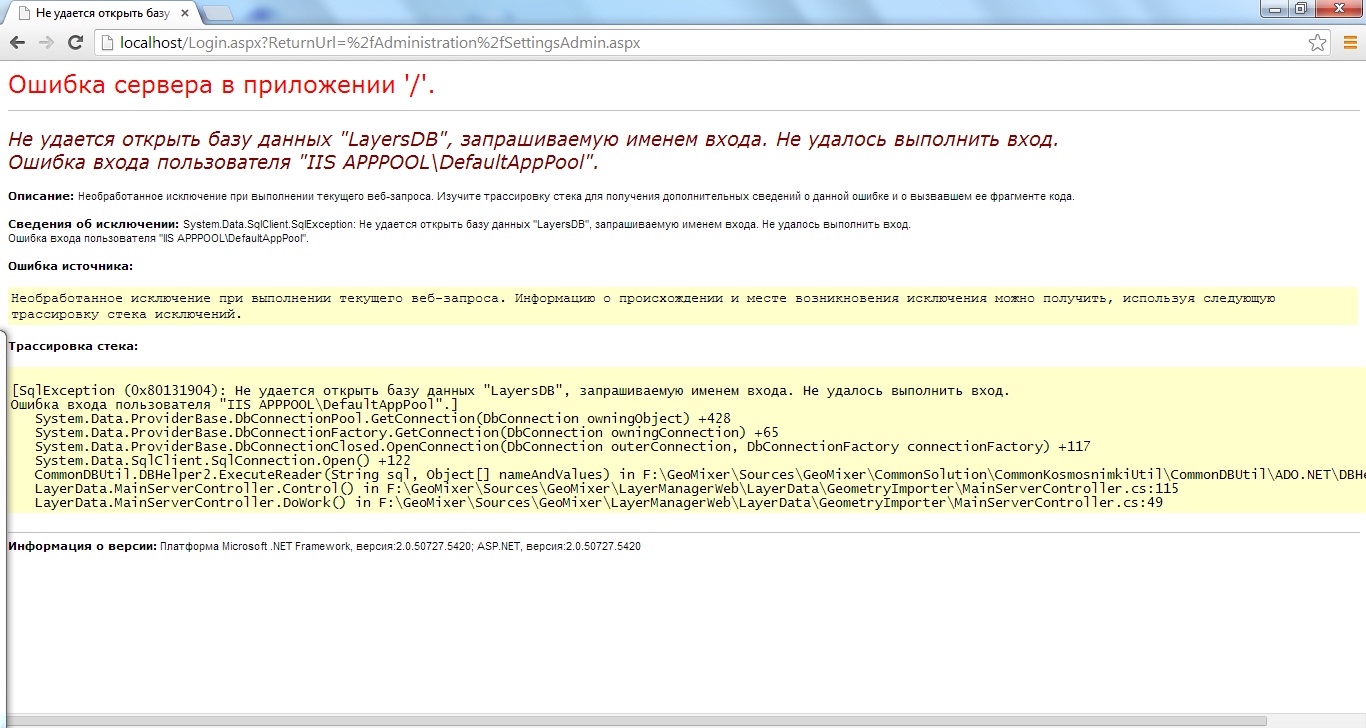Click the italic line ending "Не удалось выполнить вход."

(x=533, y=139)
